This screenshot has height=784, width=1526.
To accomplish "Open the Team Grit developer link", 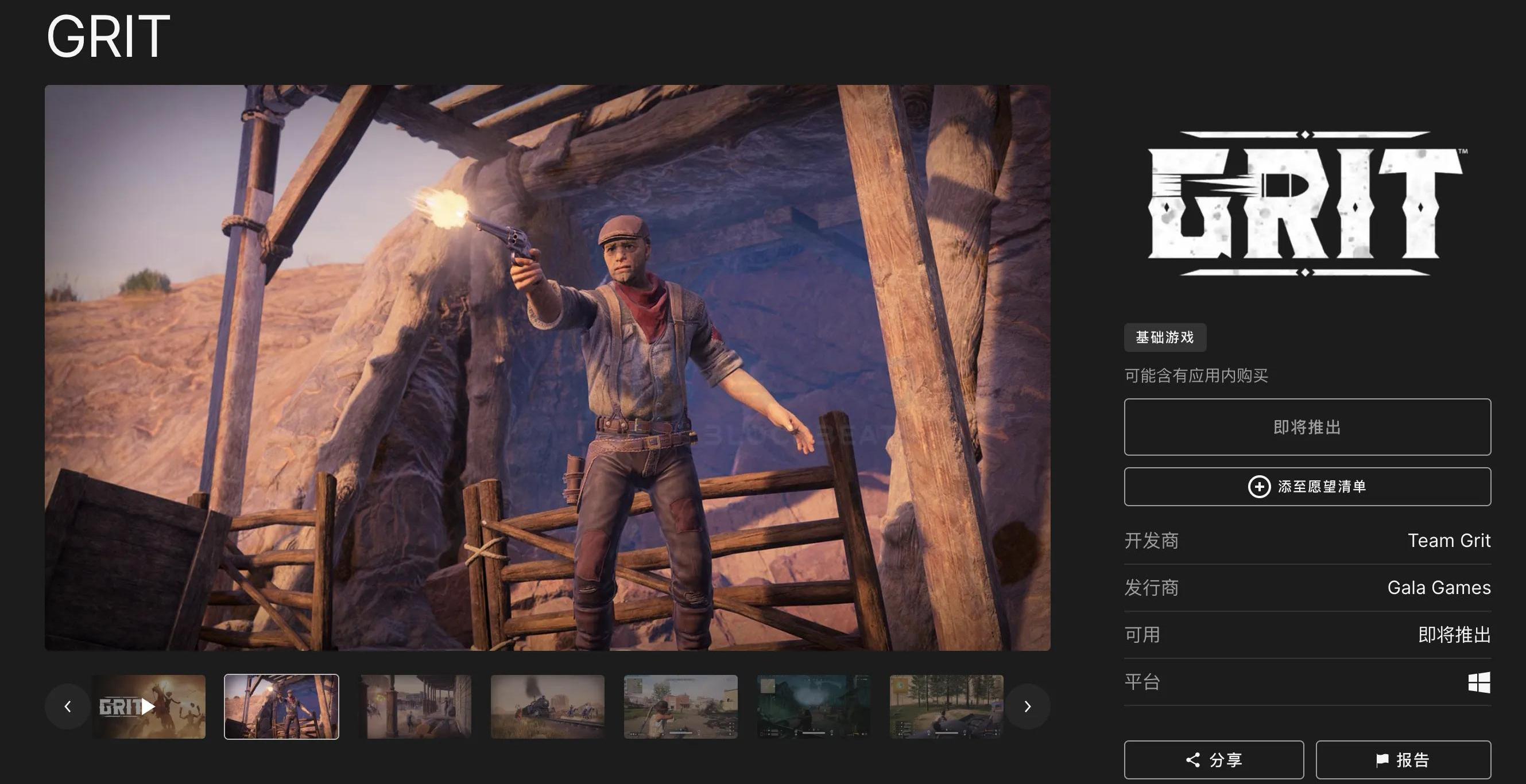I will (x=1448, y=541).
